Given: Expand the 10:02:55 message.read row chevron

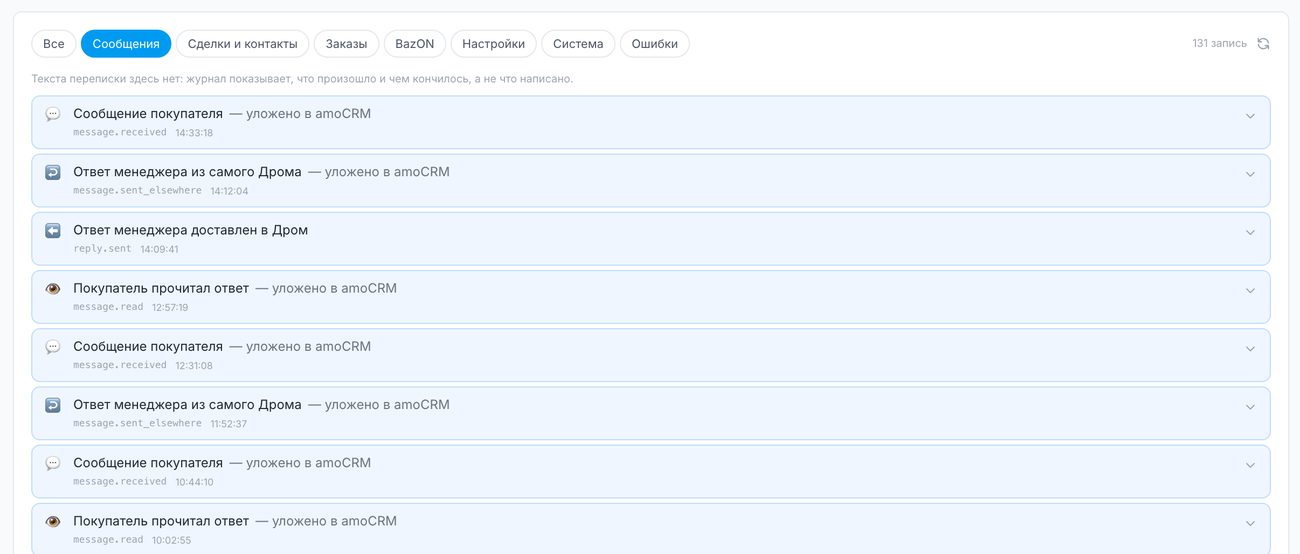Looking at the screenshot, I should click(1250, 523).
